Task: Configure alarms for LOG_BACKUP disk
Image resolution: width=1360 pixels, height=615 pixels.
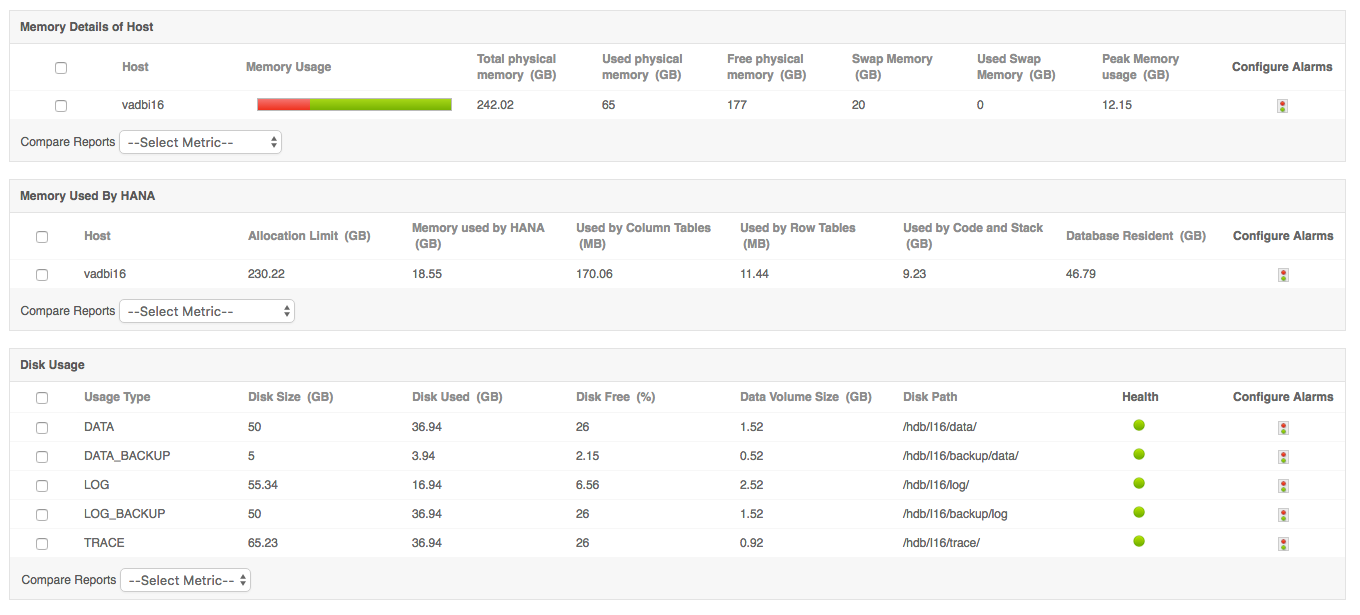Action: pos(1283,515)
